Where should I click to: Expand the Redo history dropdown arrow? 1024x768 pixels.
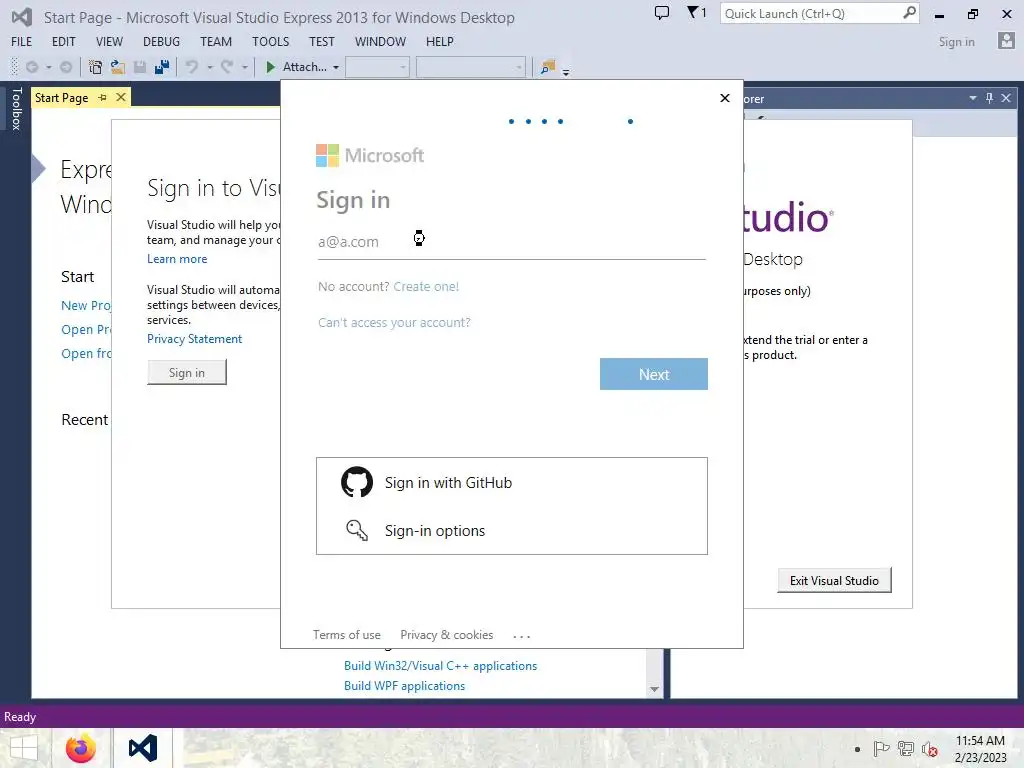[x=244, y=67]
